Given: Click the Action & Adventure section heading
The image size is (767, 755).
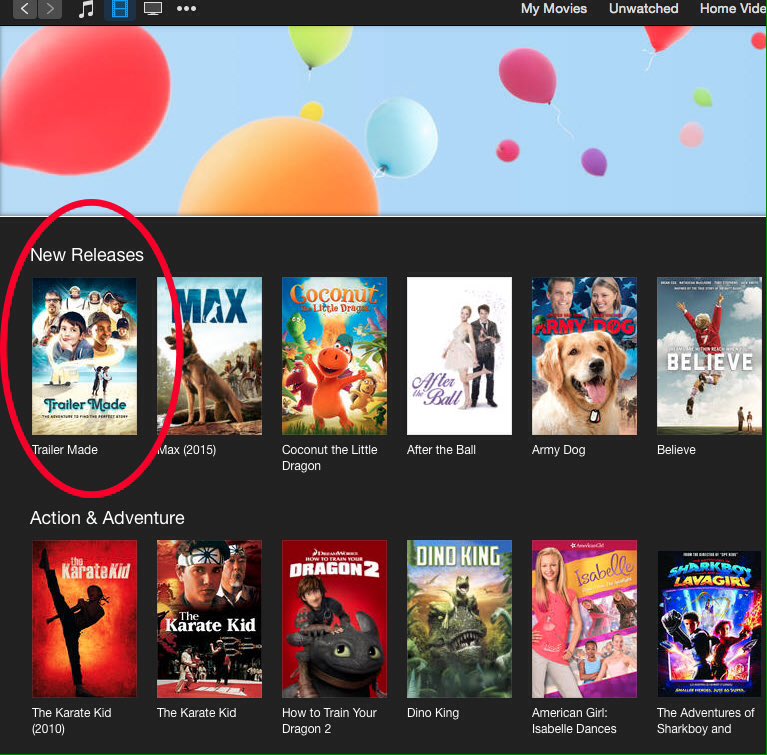Looking at the screenshot, I should [107, 518].
